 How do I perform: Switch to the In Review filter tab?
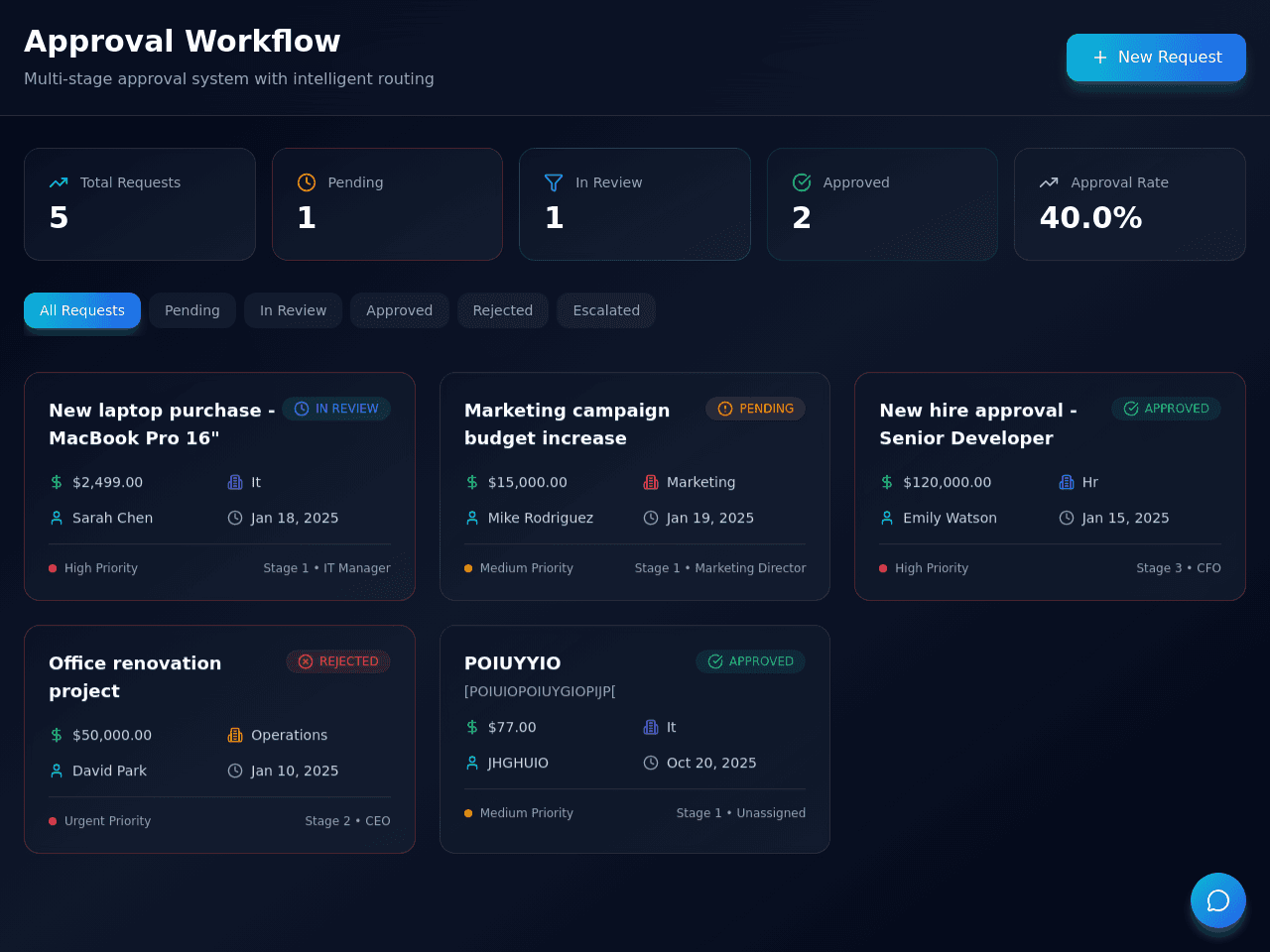(x=293, y=310)
